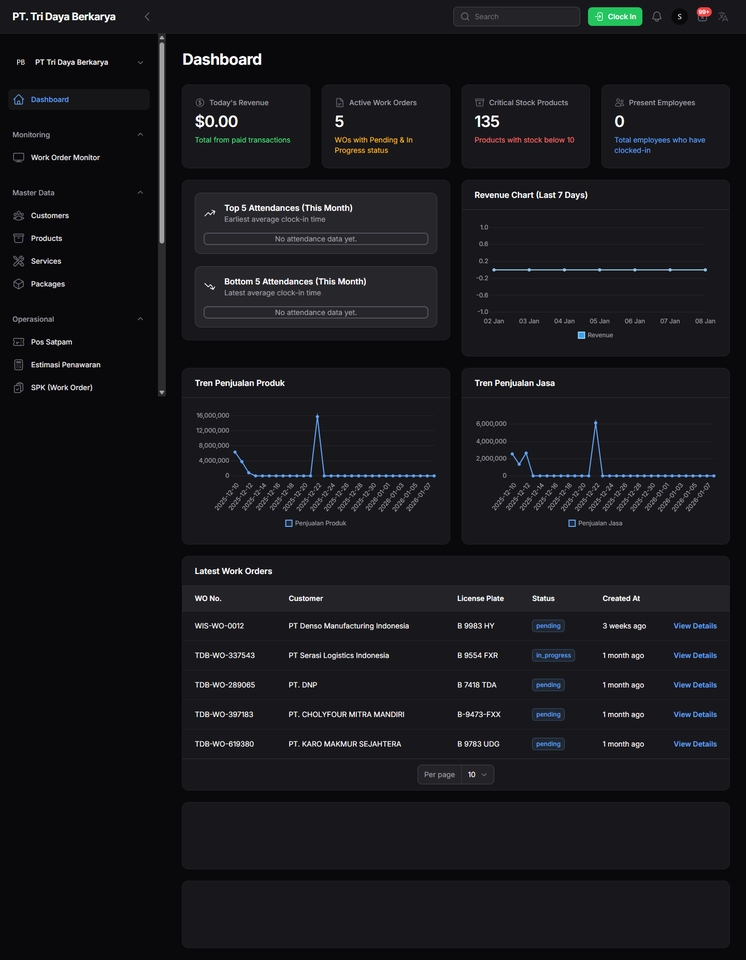This screenshot has height=960, width=746.
Task: View Details for work order WIS-WO-0012
Action: [x=694, y=626]
